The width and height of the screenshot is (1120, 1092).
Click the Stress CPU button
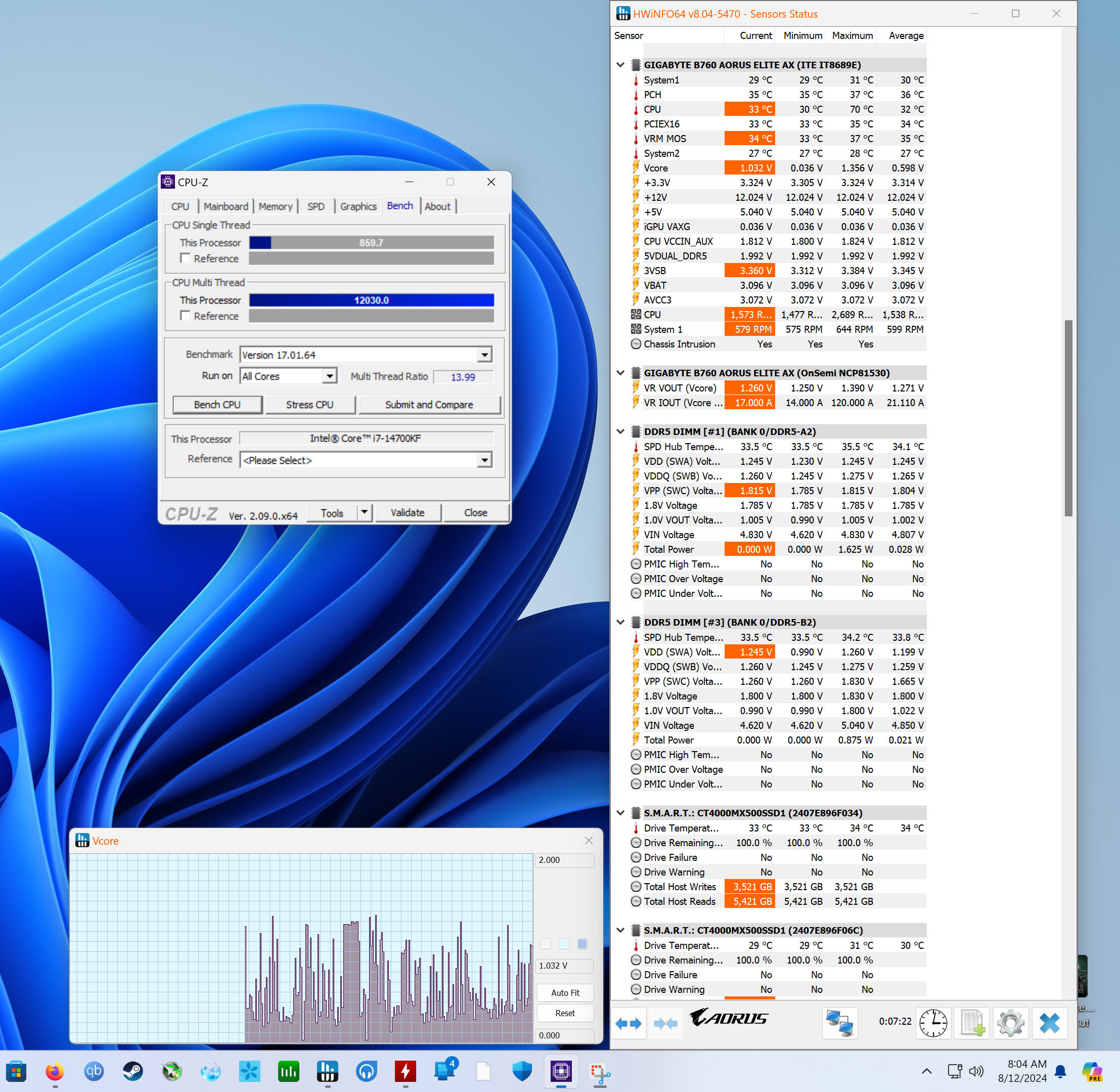click(x=309, y=405)
